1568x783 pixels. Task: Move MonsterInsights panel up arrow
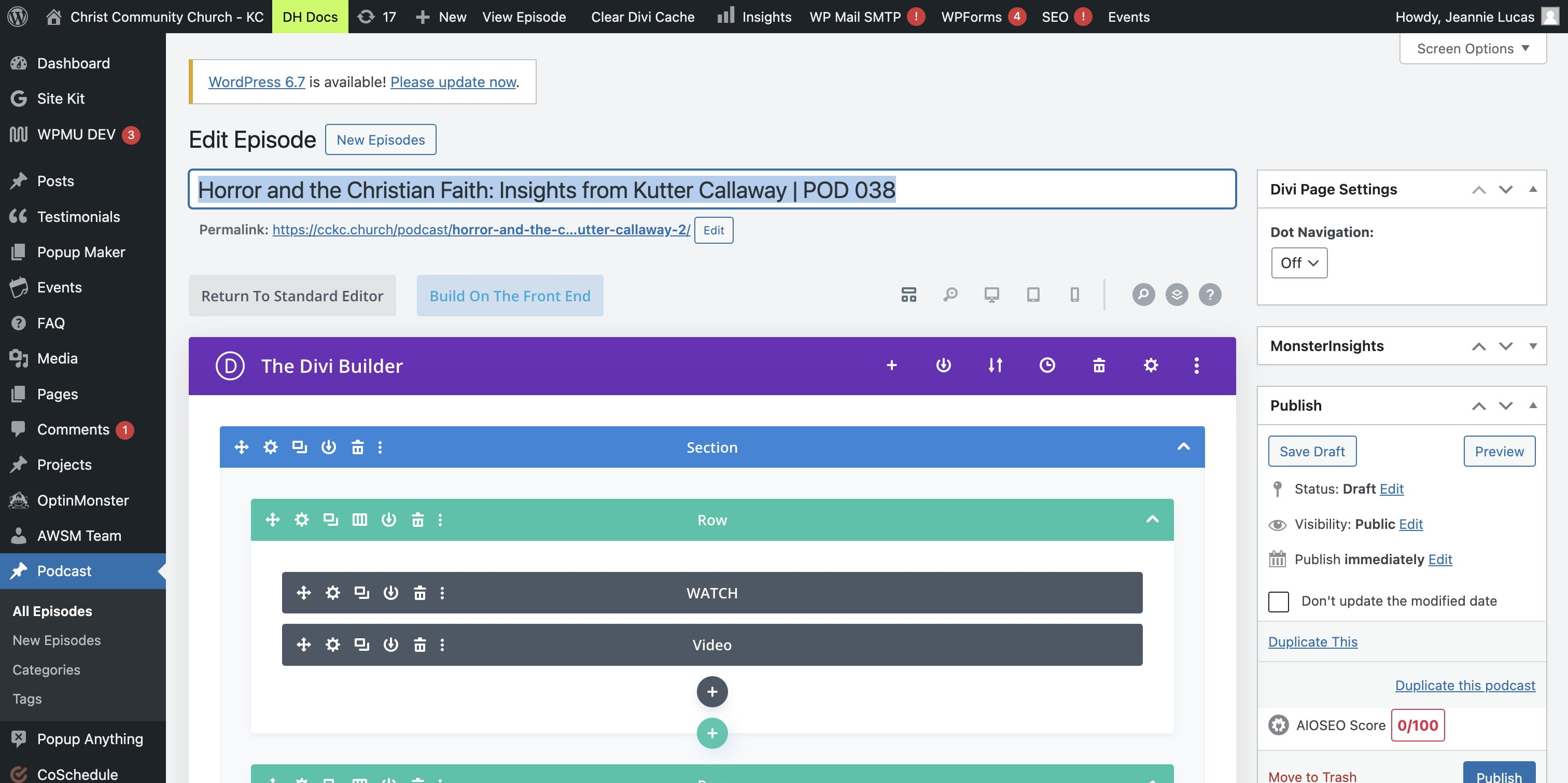[1478, 346]
